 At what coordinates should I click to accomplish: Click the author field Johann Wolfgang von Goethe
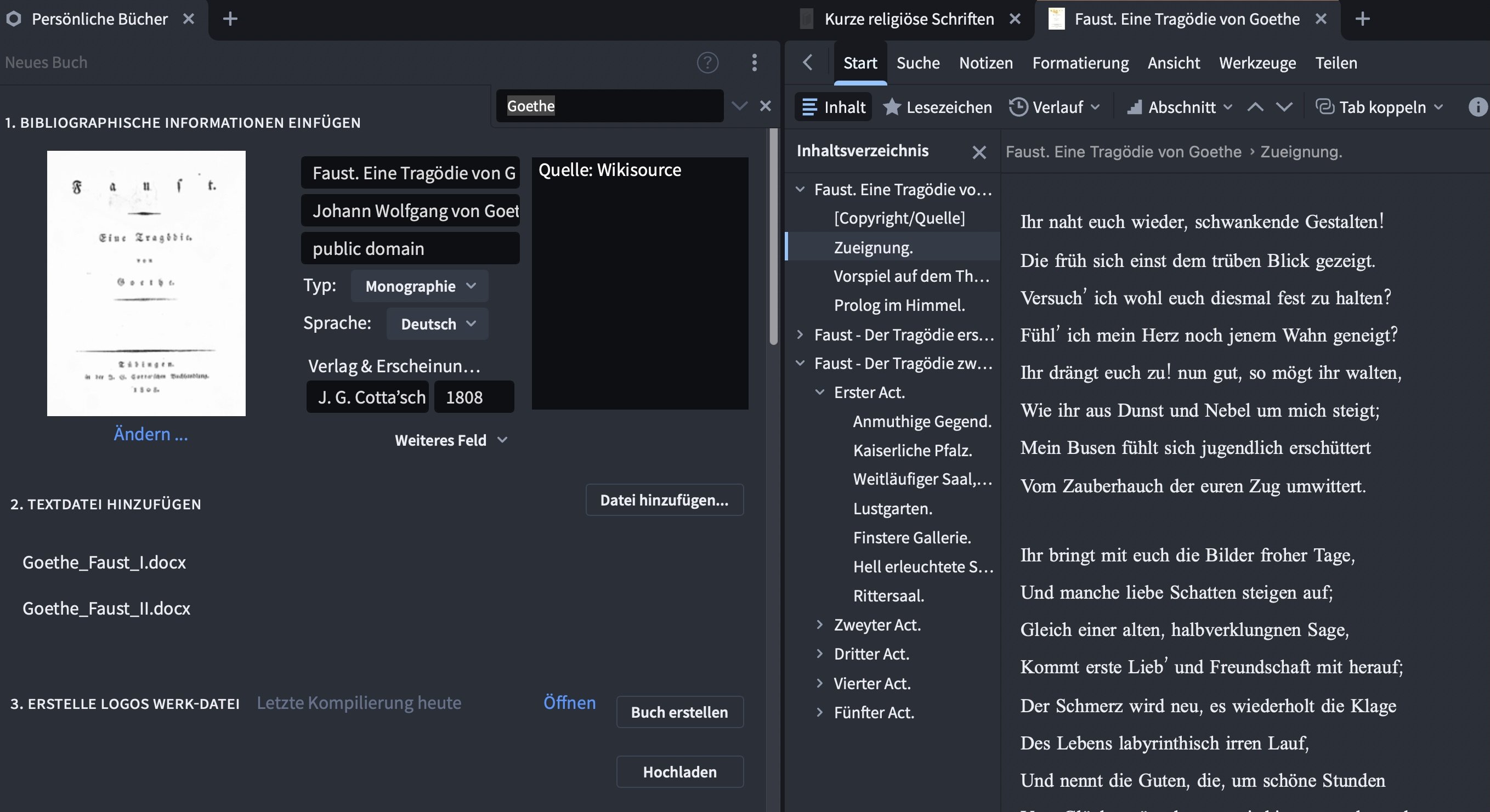coord(410,211)
